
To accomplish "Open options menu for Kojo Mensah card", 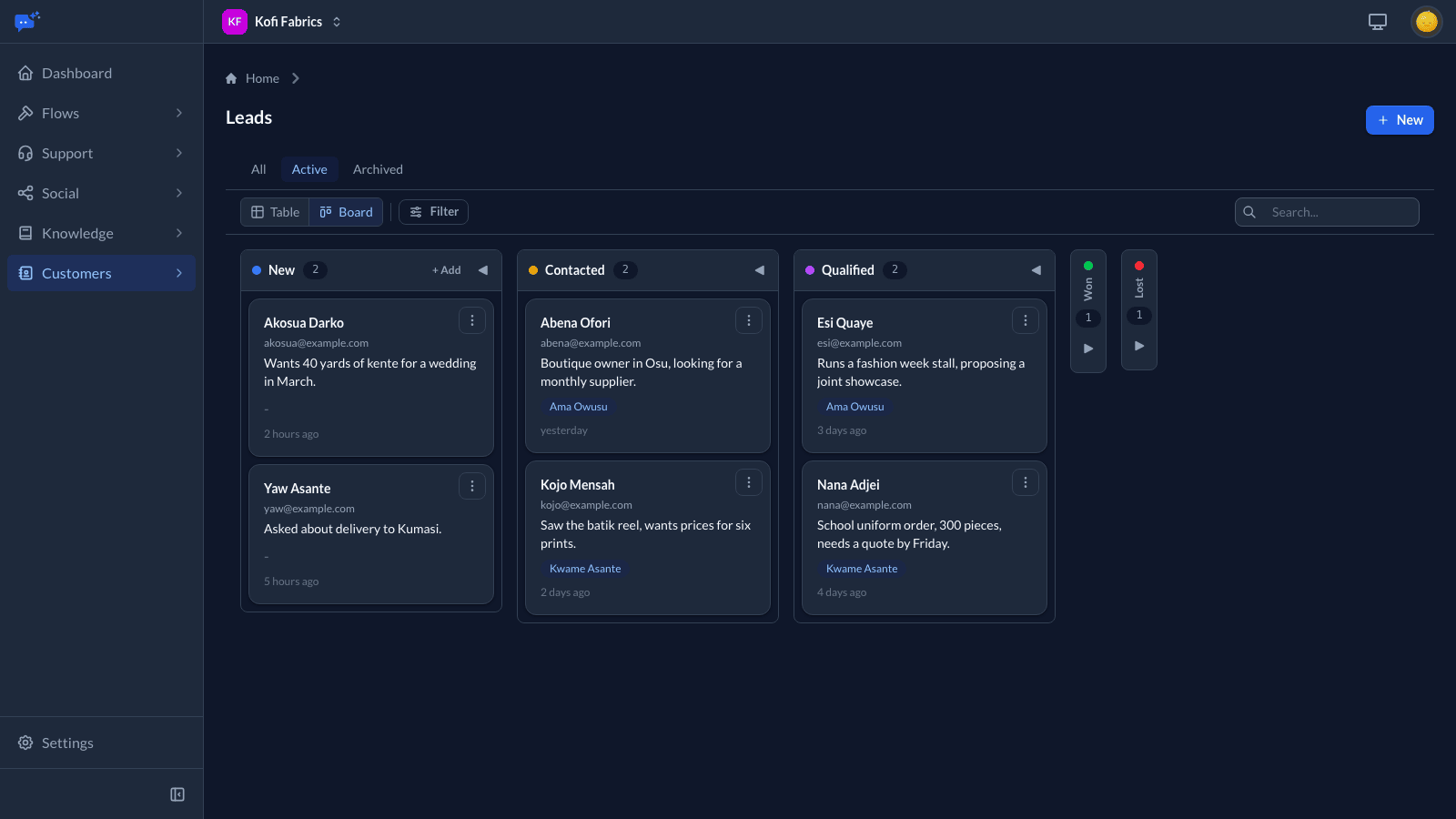I will [x=749, y=482].
